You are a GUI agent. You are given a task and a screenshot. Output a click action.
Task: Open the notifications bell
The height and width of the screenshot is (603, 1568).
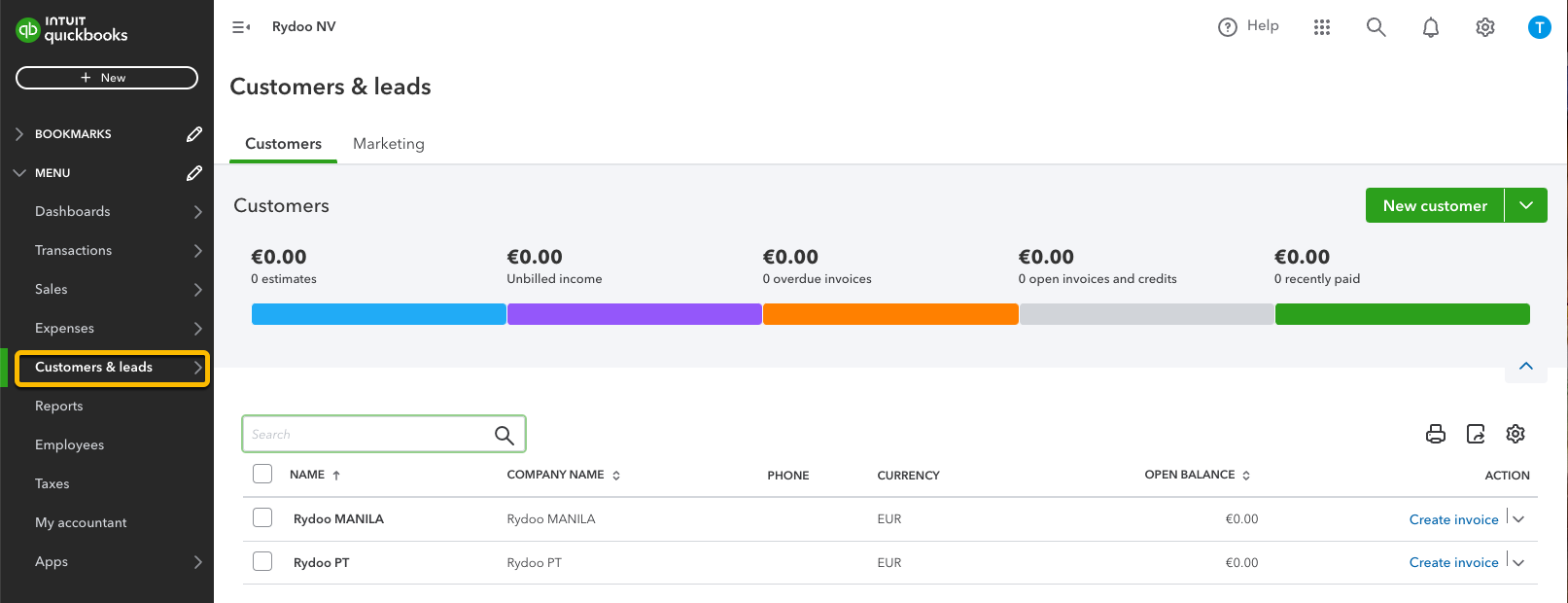coord(1431,27)
